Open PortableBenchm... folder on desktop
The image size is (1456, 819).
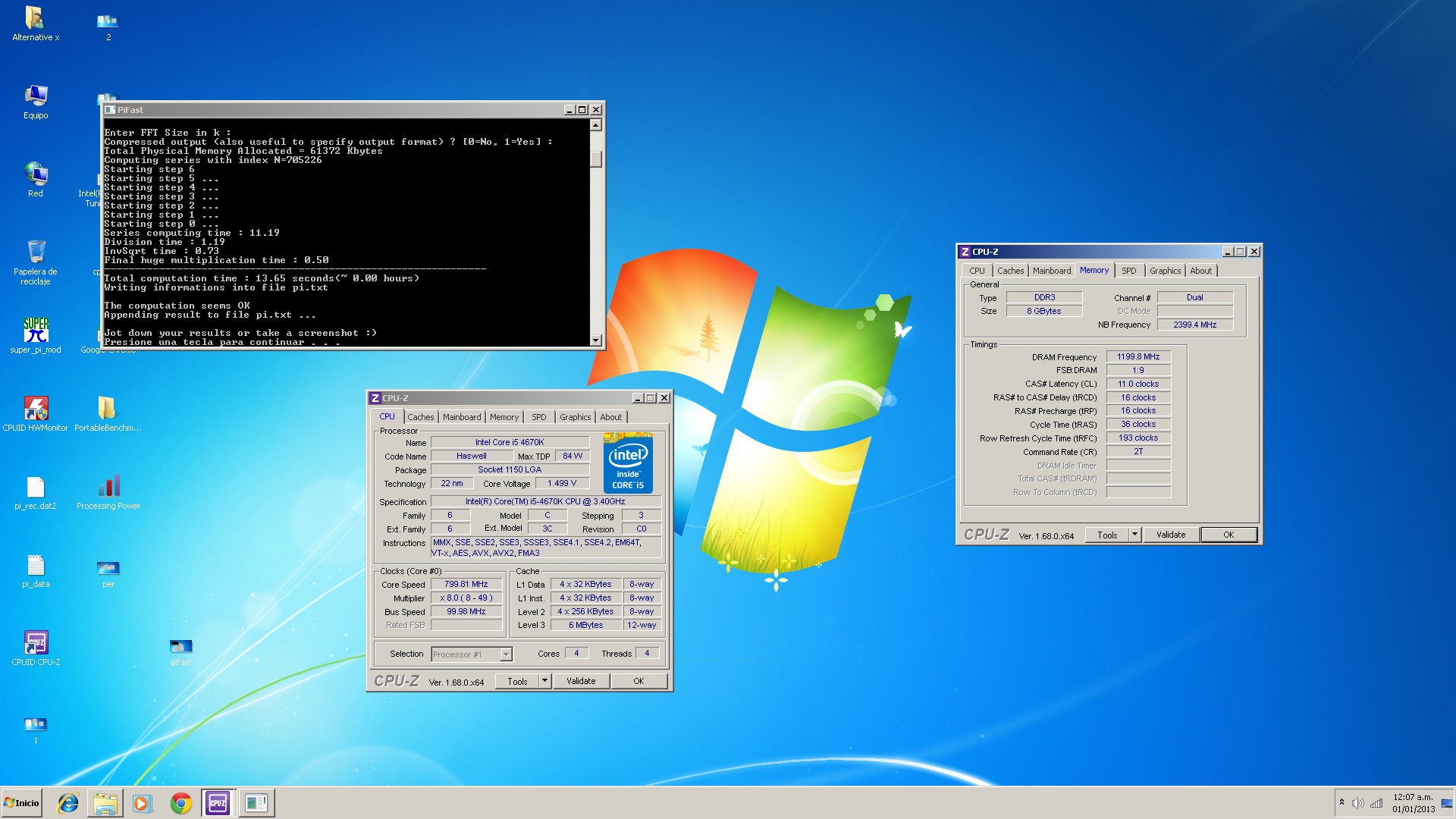(108, 413)
